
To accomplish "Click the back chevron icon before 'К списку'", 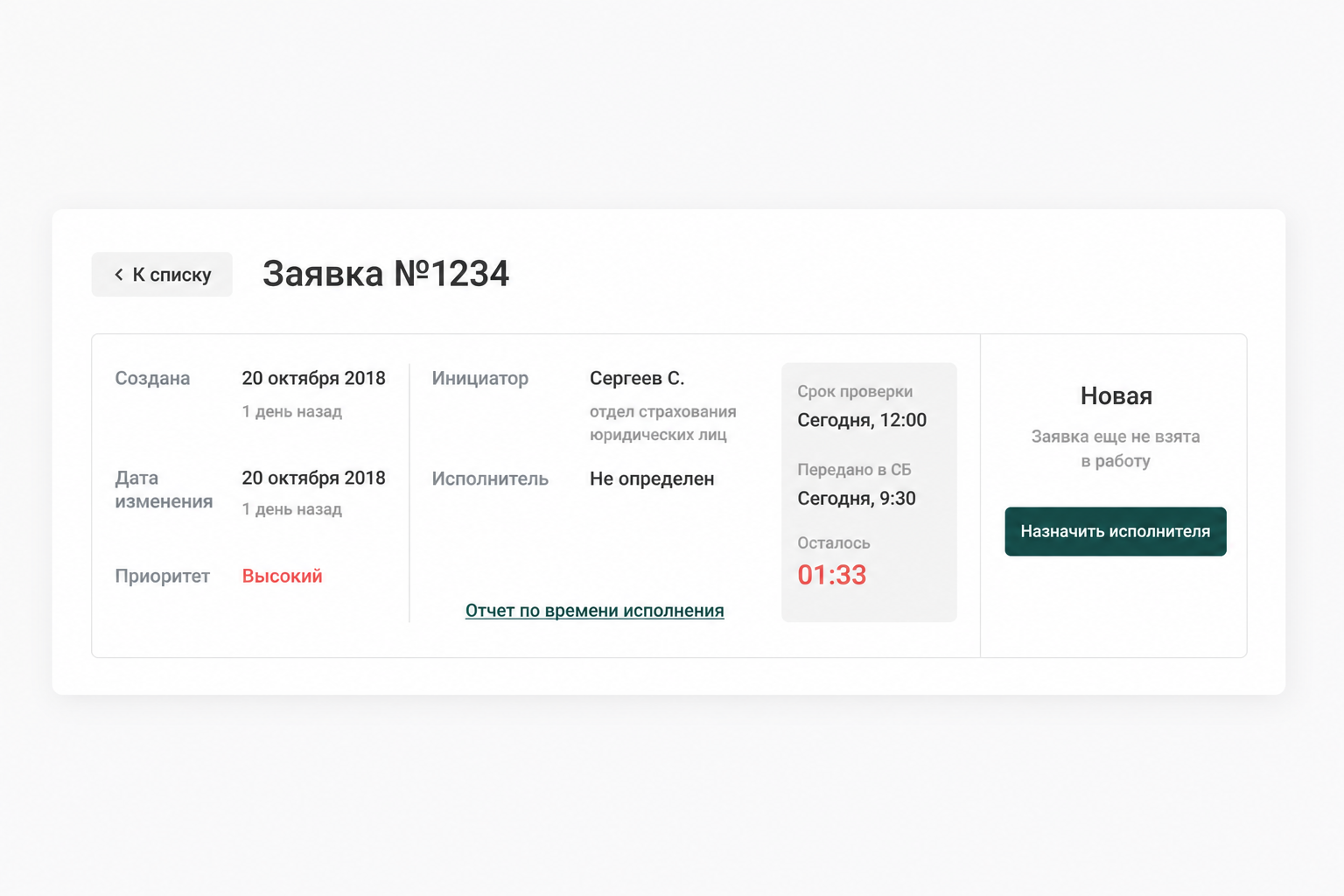I will pyautogui.click(x=119, y=275).
